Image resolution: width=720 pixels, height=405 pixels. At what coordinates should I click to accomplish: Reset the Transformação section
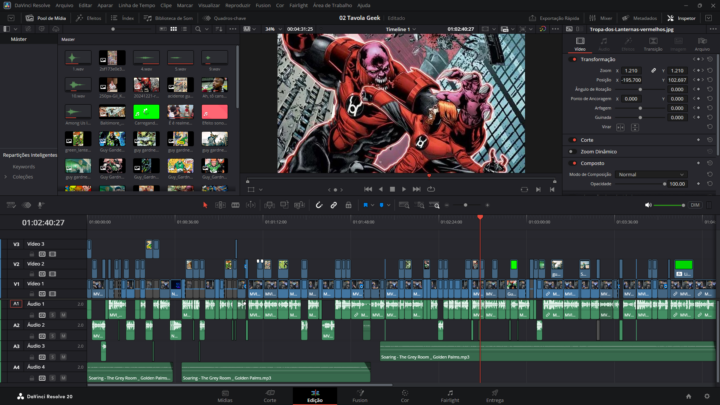[x=710, y=59]
